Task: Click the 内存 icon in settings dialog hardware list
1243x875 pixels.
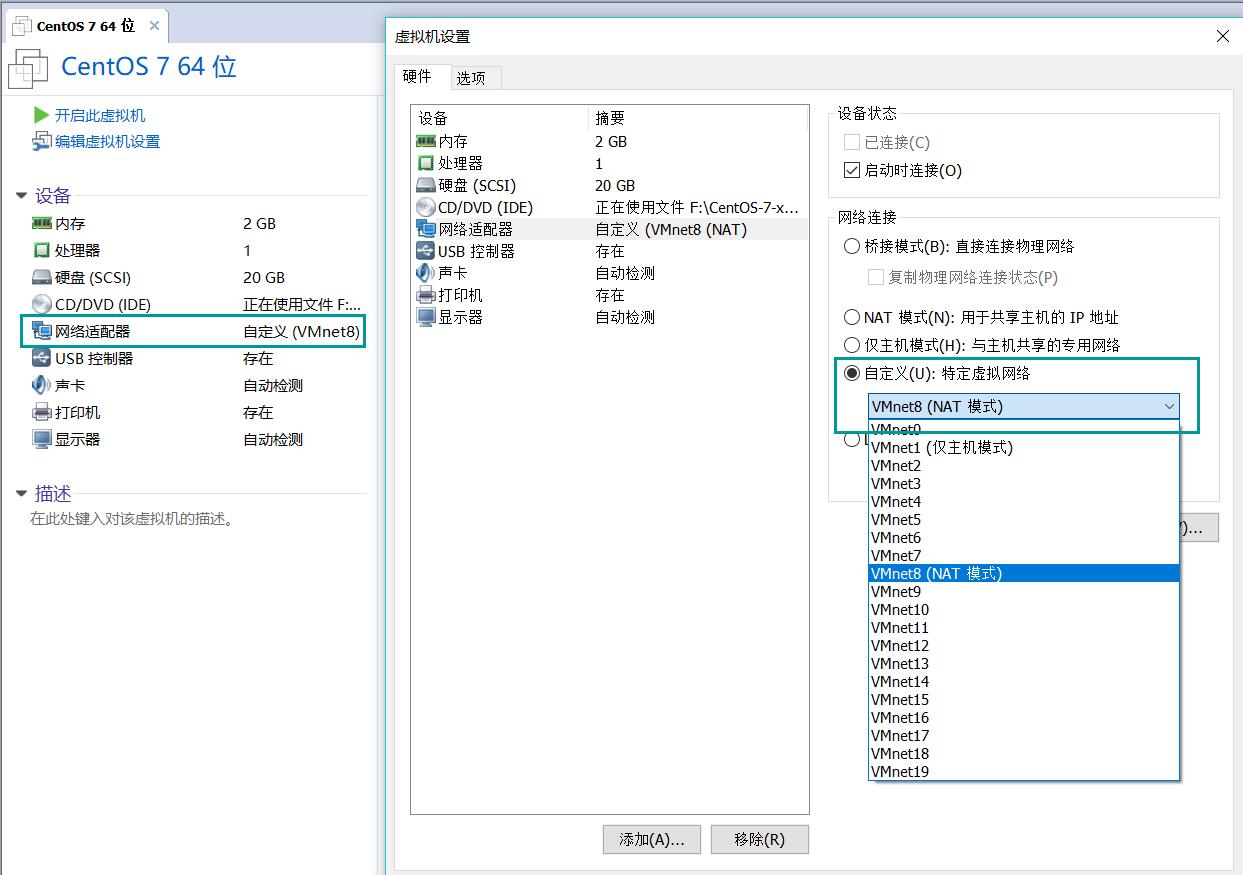Action: (x=425, y=141)
